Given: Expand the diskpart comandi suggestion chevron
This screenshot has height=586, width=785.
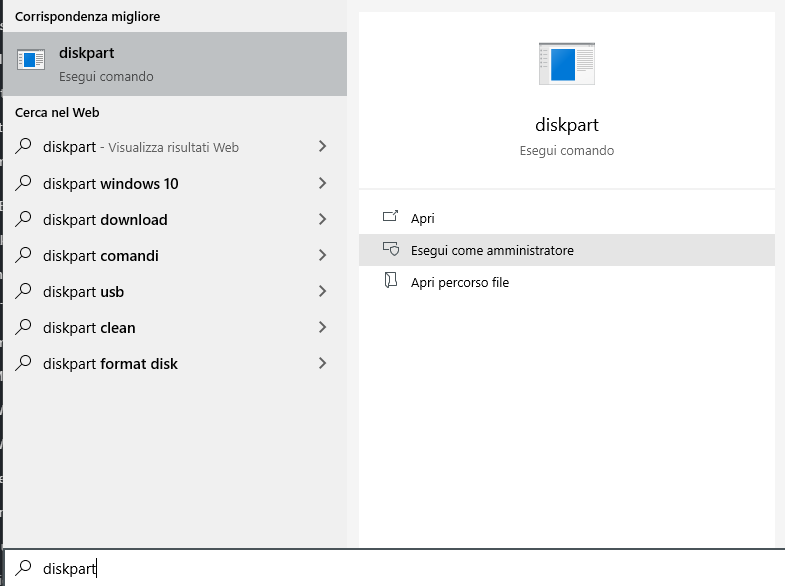Looking at the screenshot, I should coord(322,255).
